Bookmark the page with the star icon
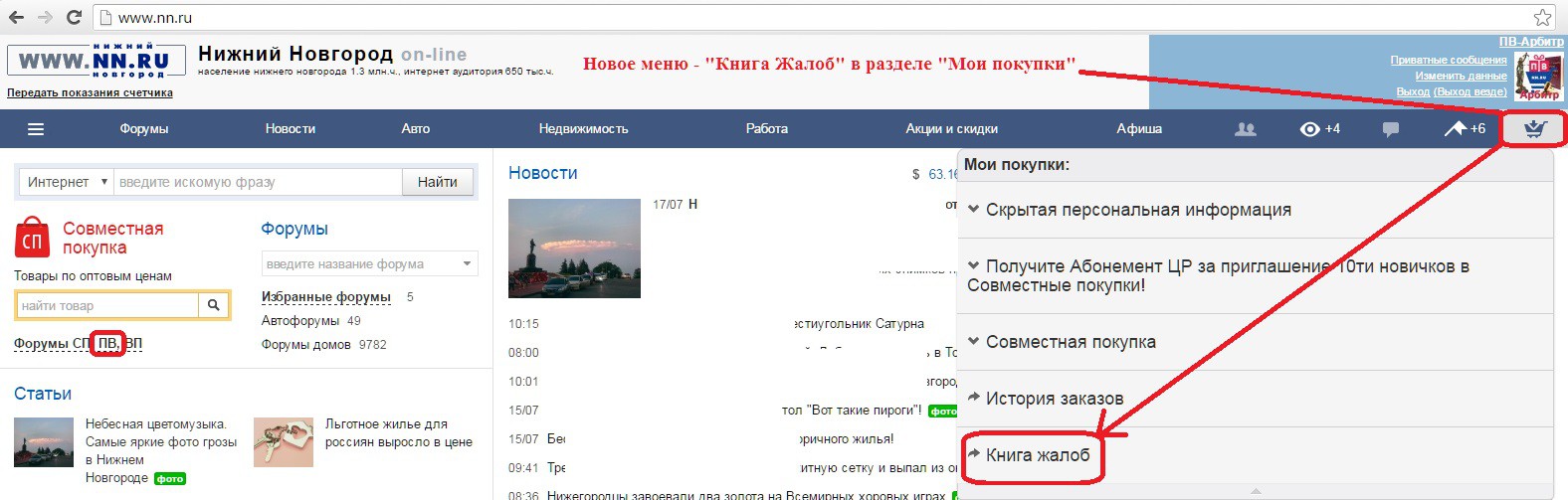The width and height of the screenshot is (1568, 500). (x=1542, y=17)
